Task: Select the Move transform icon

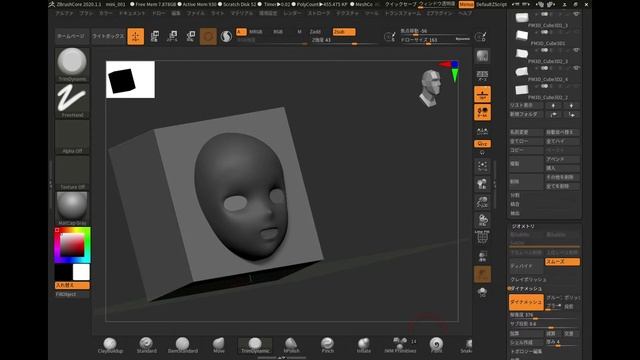Action: pos(154,36)
